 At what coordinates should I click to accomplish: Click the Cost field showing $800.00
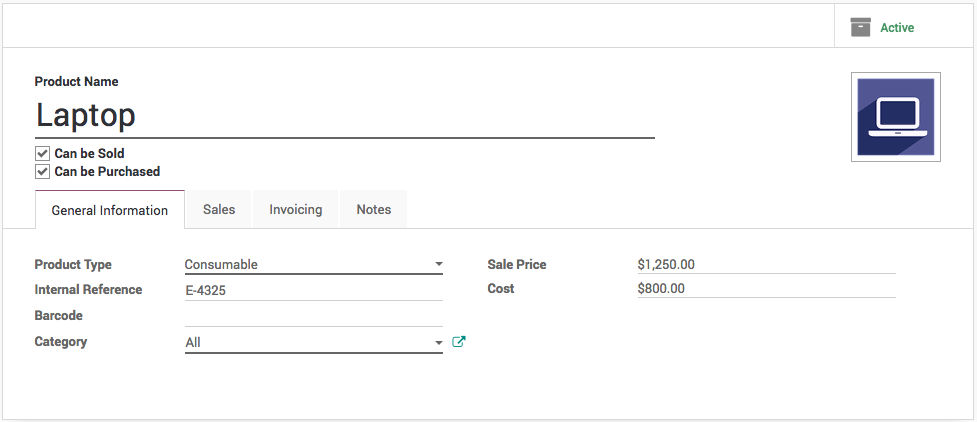(765, 289)
